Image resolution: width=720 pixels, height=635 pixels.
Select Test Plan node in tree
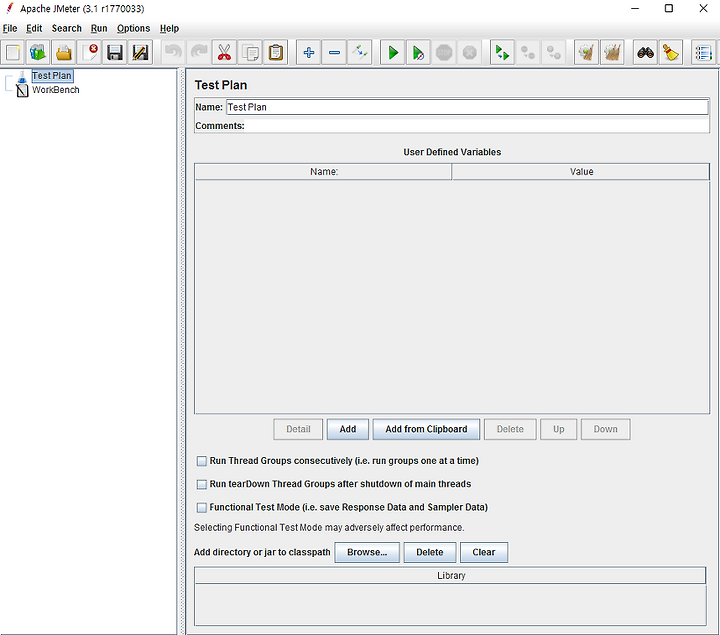(x=52, y=76)
